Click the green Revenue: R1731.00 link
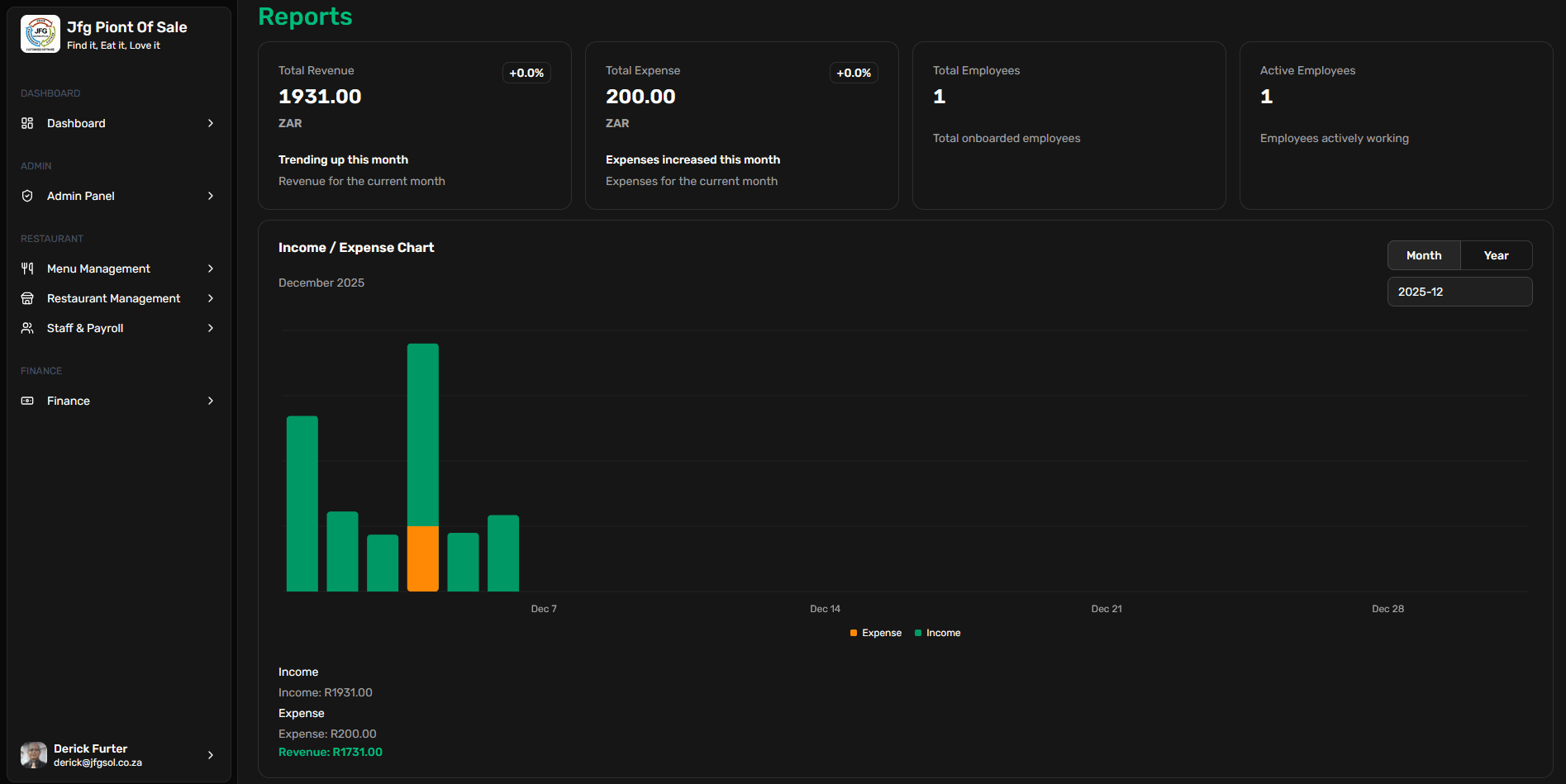 coord(330,752)
